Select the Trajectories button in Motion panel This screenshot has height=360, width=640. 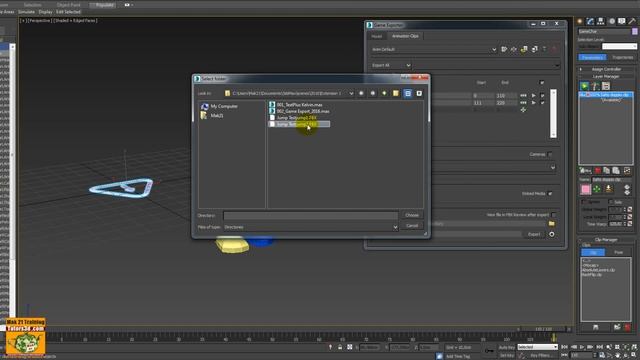(622, 58)
